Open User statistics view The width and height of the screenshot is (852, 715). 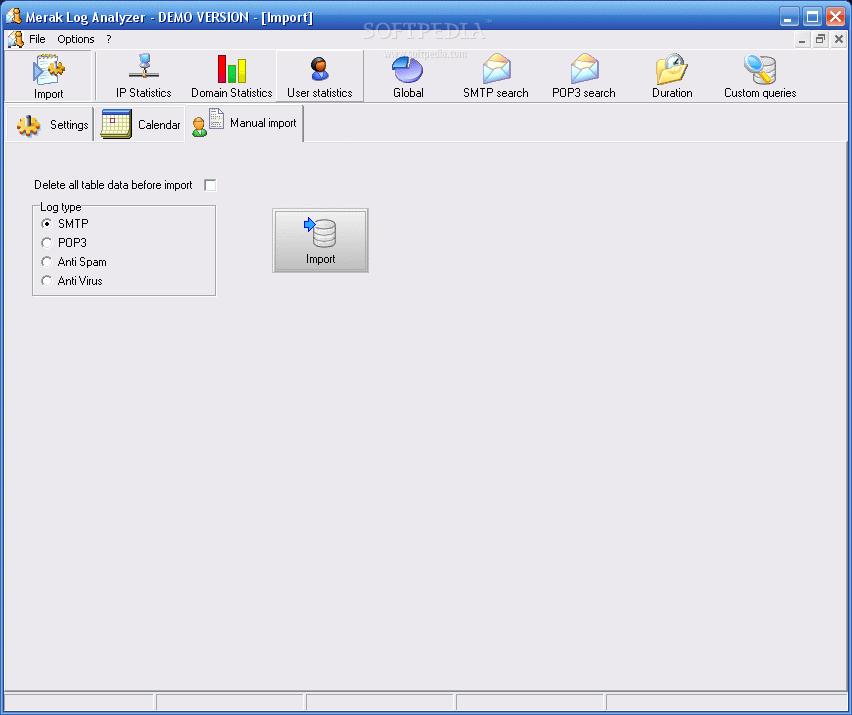tap(320, 77)
